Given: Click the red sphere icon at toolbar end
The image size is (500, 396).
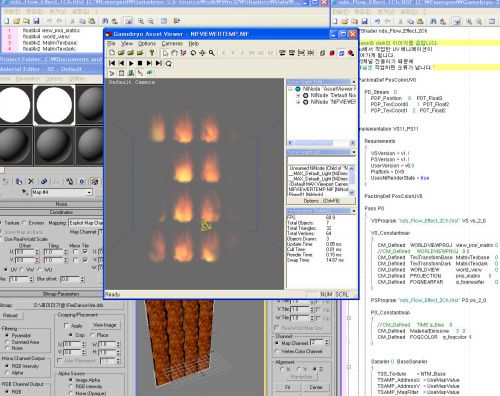Looking at the screenshot, I should point(351,53).
